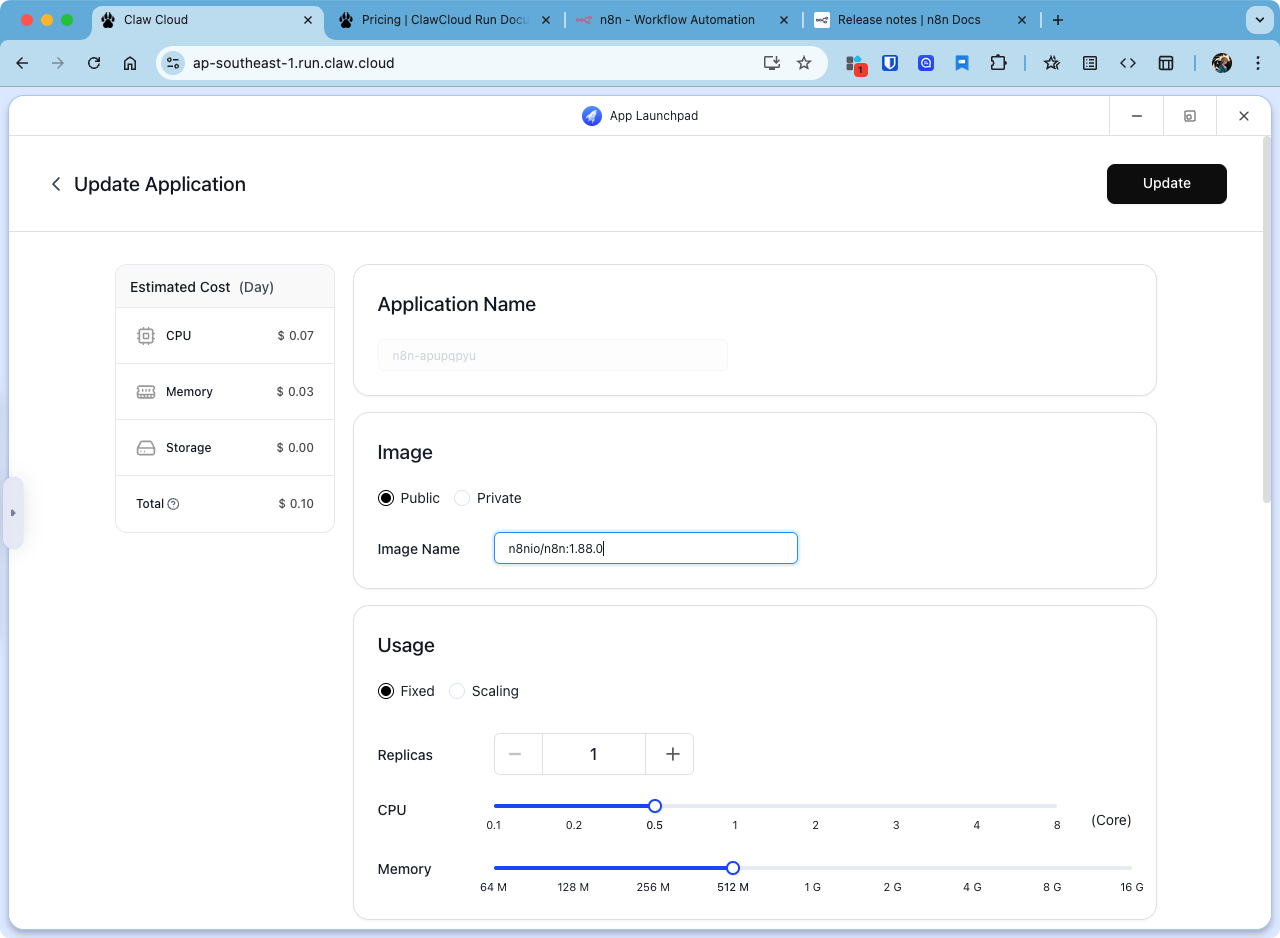
Task: Click the Image Name input field
Action: click(x=646, y=548)
